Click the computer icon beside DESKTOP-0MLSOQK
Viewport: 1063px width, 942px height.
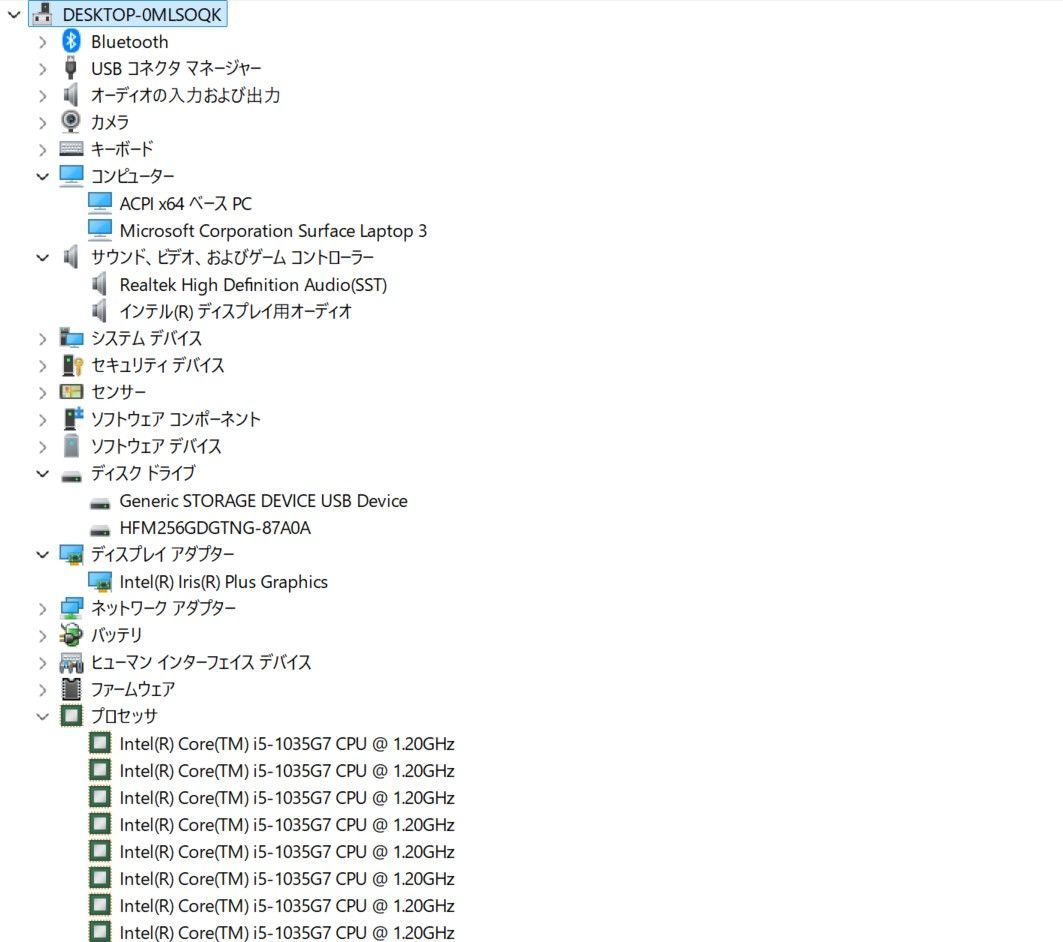pos(42,14)
